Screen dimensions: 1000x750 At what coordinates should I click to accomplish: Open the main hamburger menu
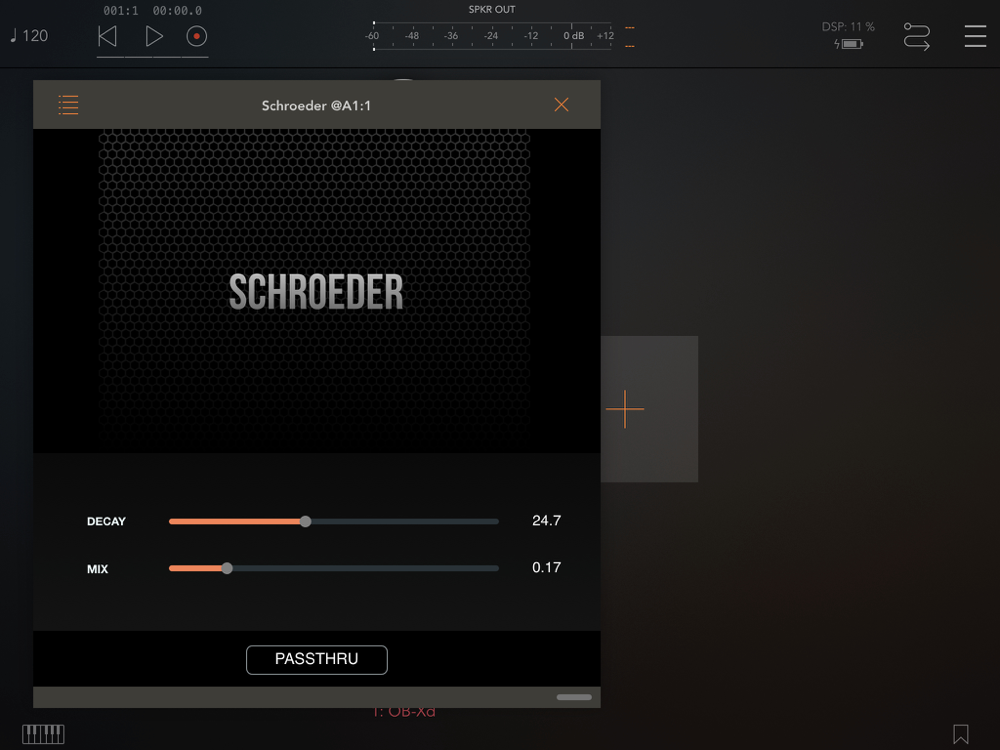pyautogui.click(x=975, y=36)
